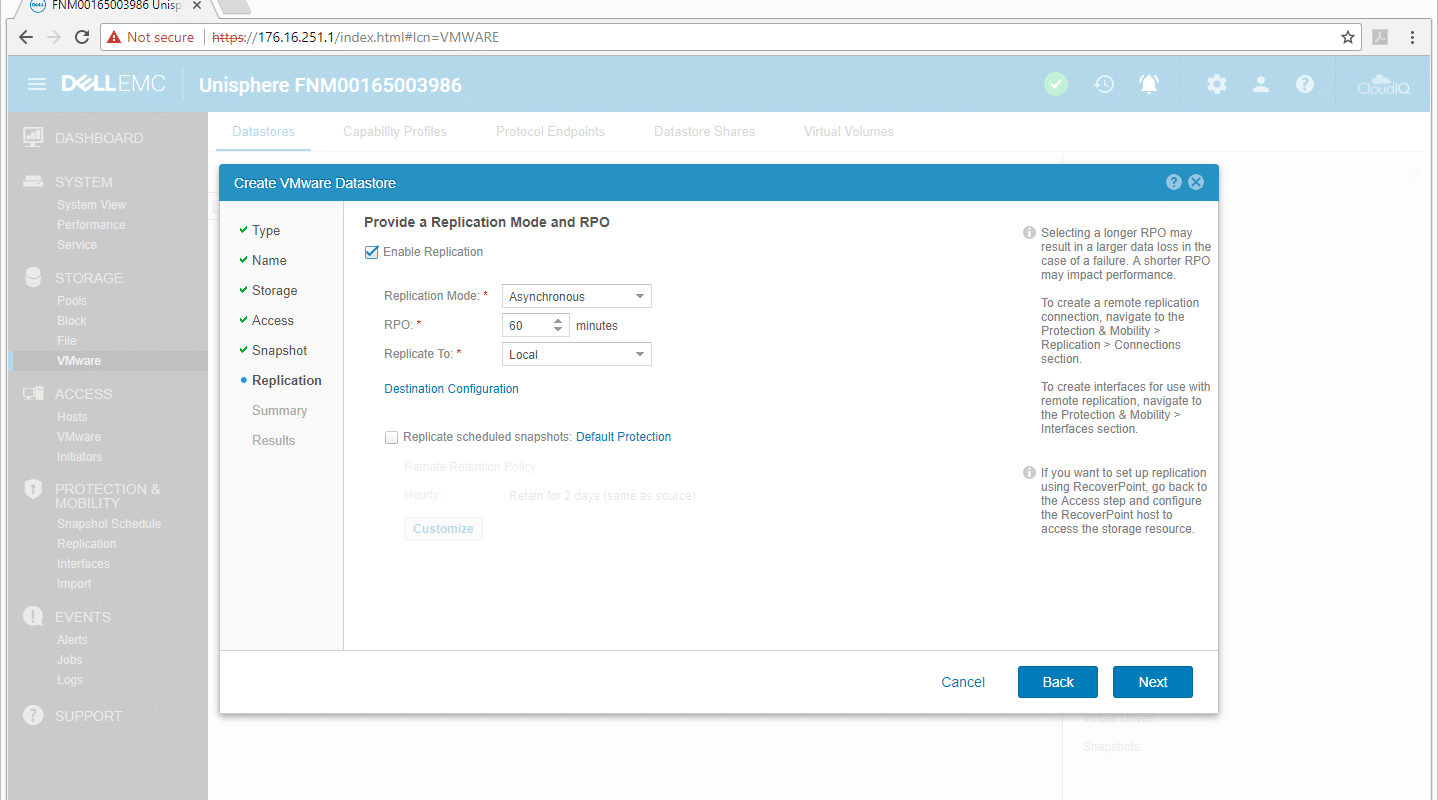Open Pools under Storage
This screenshot has width=1438, height=800.
tap(72, 301)
